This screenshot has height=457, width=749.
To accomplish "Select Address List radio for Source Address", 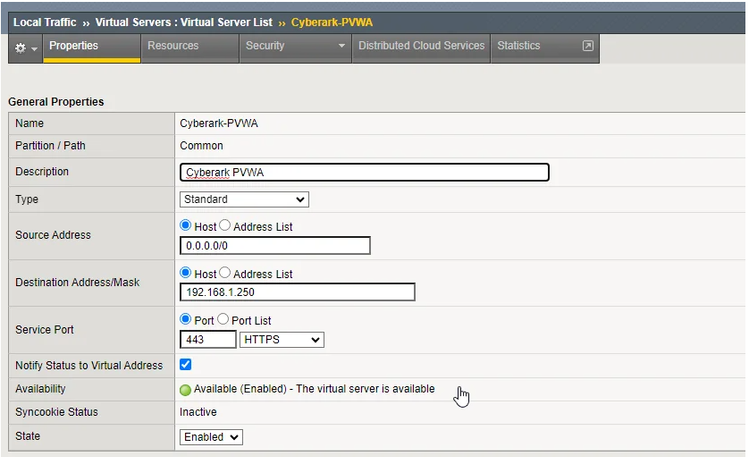I will coord(225,226).
